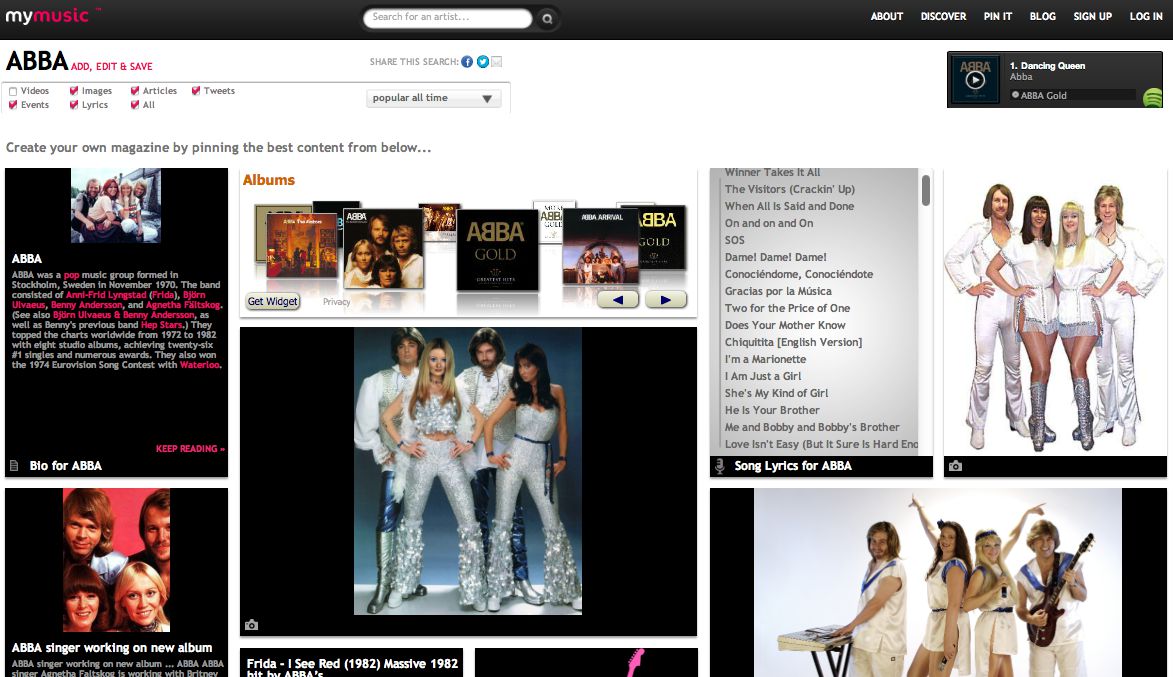
Task: Show previous albums with left arrow
Action: tap(618, 300)
